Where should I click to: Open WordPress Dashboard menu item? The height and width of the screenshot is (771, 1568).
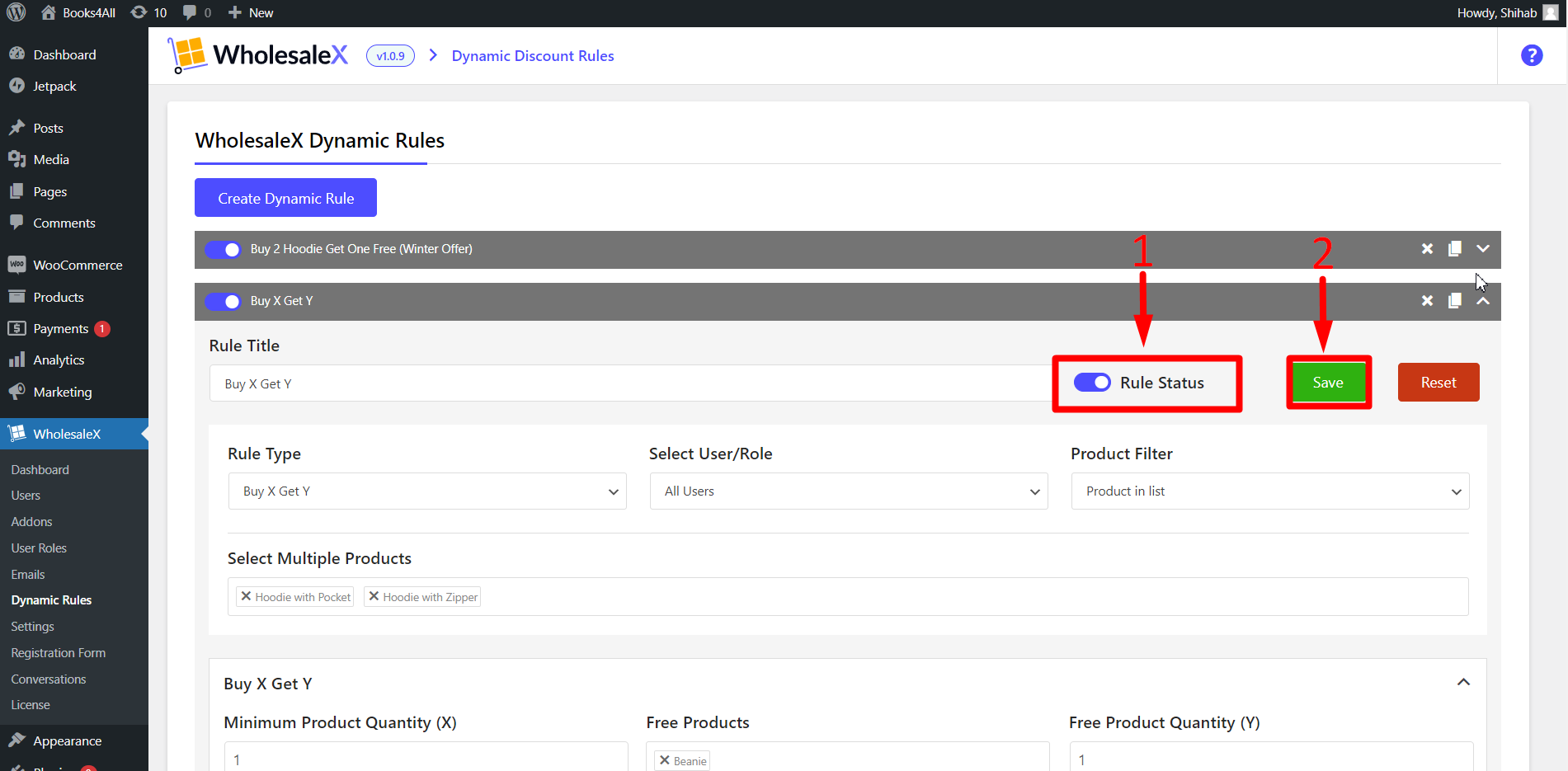point(64,54)
